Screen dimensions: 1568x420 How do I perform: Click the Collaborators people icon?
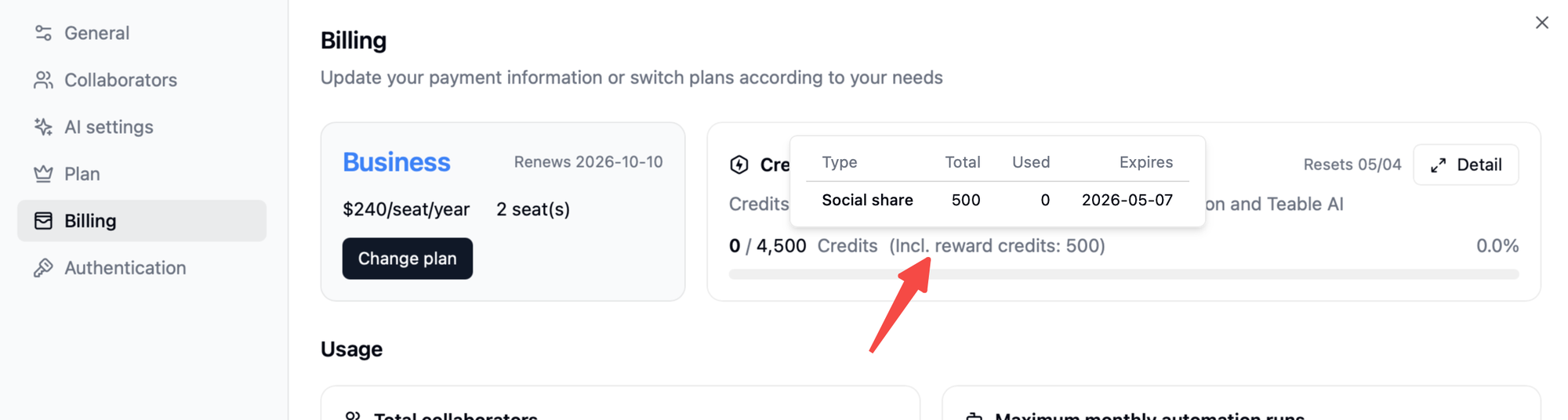click(x=43, y=80)
